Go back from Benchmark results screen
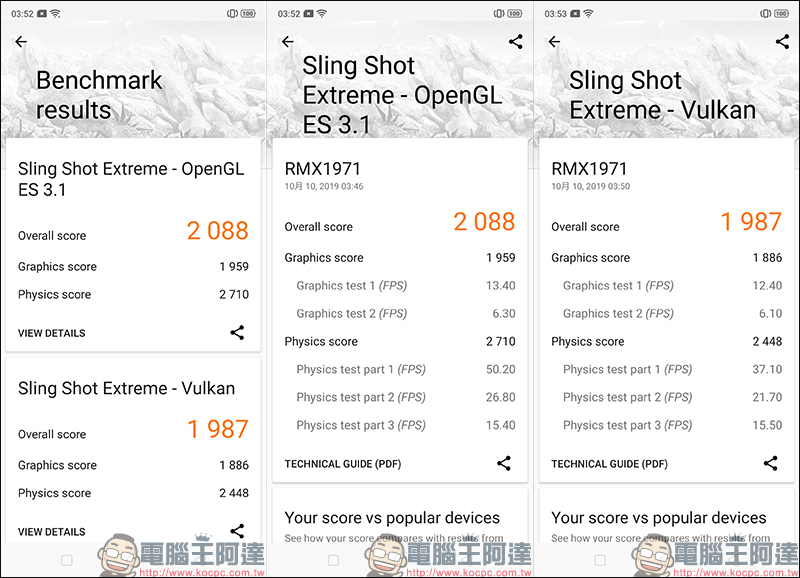Screen dimensions: 800x578 [21, 42]
